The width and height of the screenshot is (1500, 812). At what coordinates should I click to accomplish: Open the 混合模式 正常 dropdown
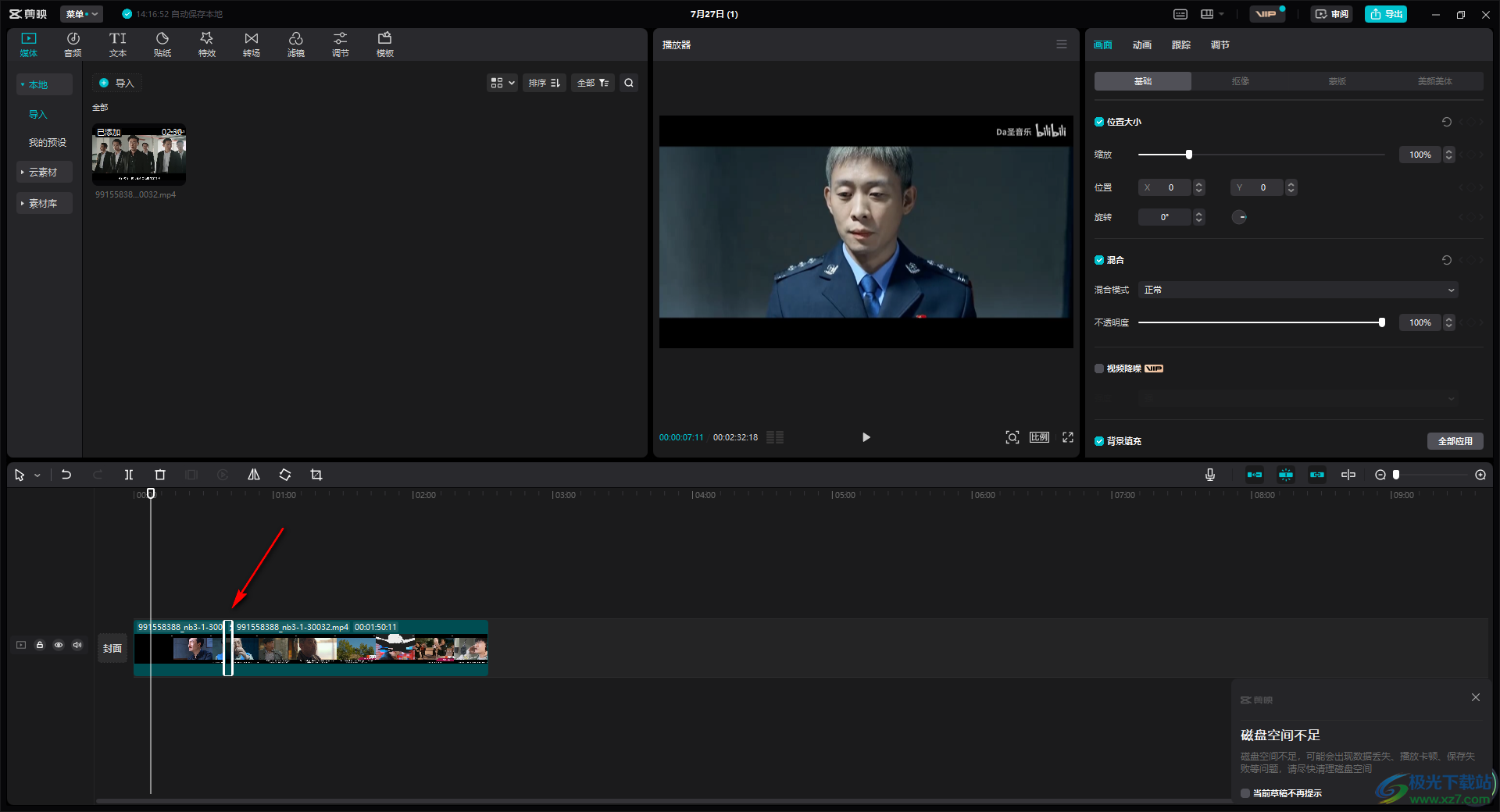coord(1298,290)
